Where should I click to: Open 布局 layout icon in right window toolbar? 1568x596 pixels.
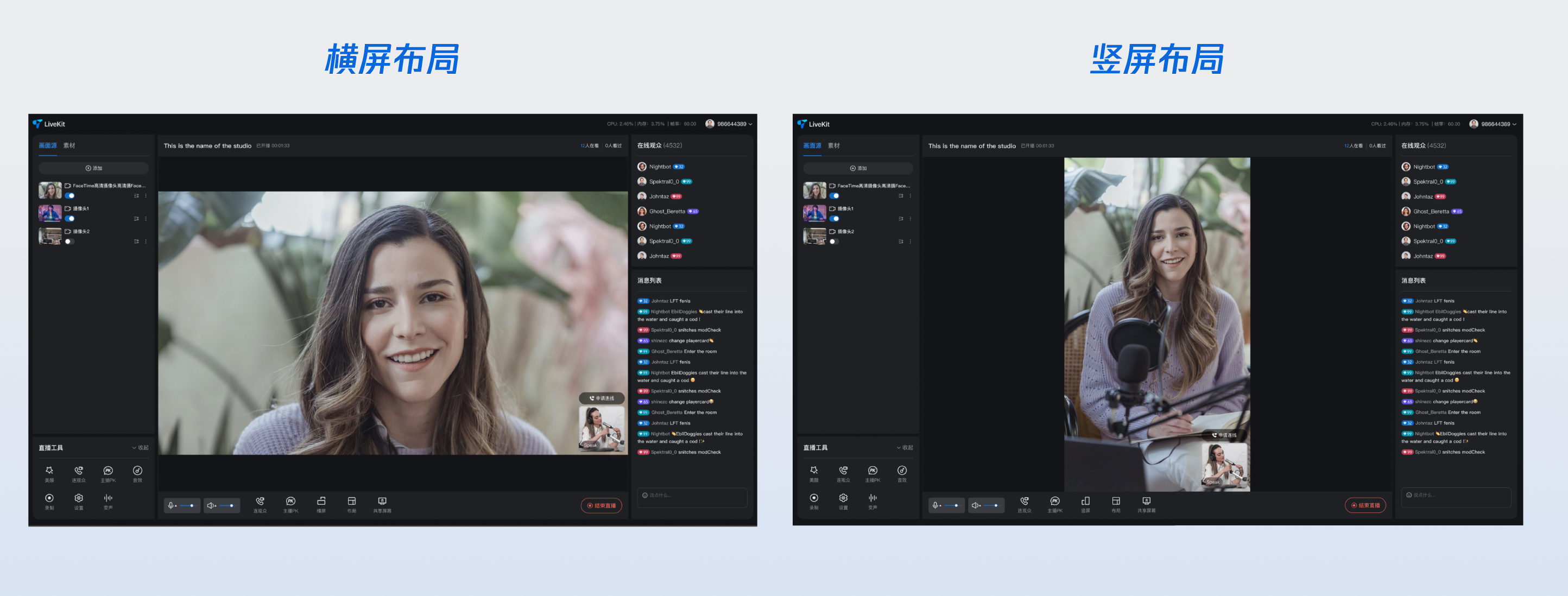pyautogui.click(x=1115, y=502)
